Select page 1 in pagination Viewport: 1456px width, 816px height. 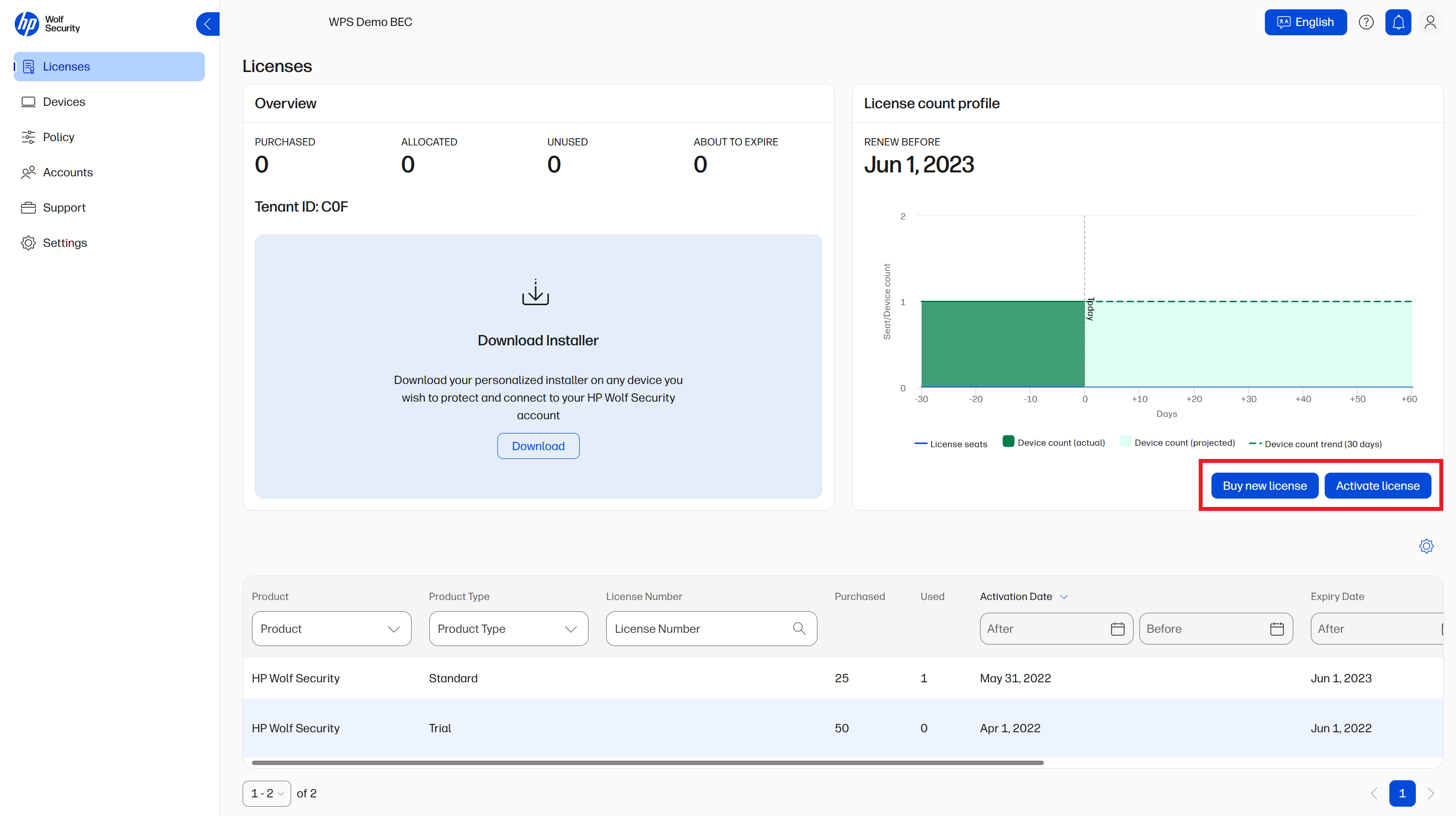[1402, 793]
